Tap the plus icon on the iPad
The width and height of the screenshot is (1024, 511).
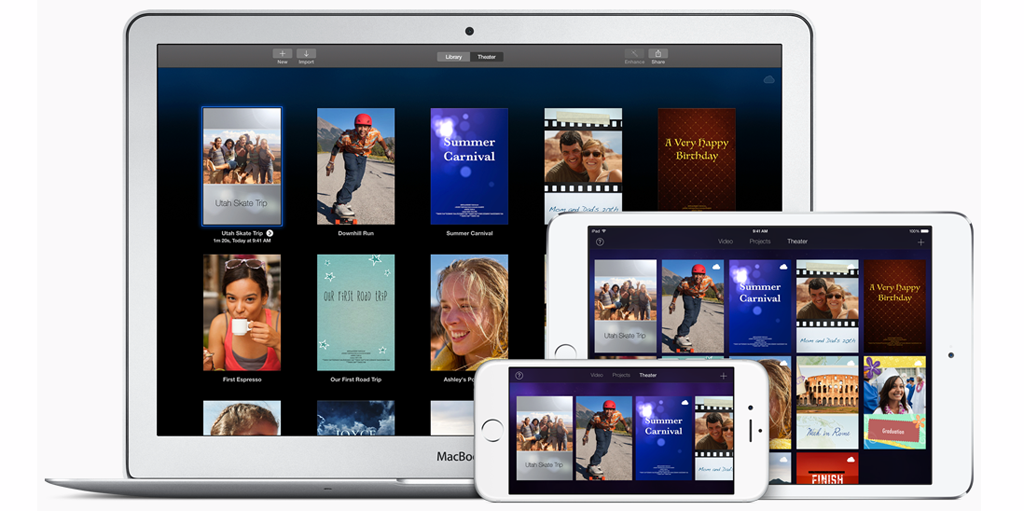(x=921, y=242)
